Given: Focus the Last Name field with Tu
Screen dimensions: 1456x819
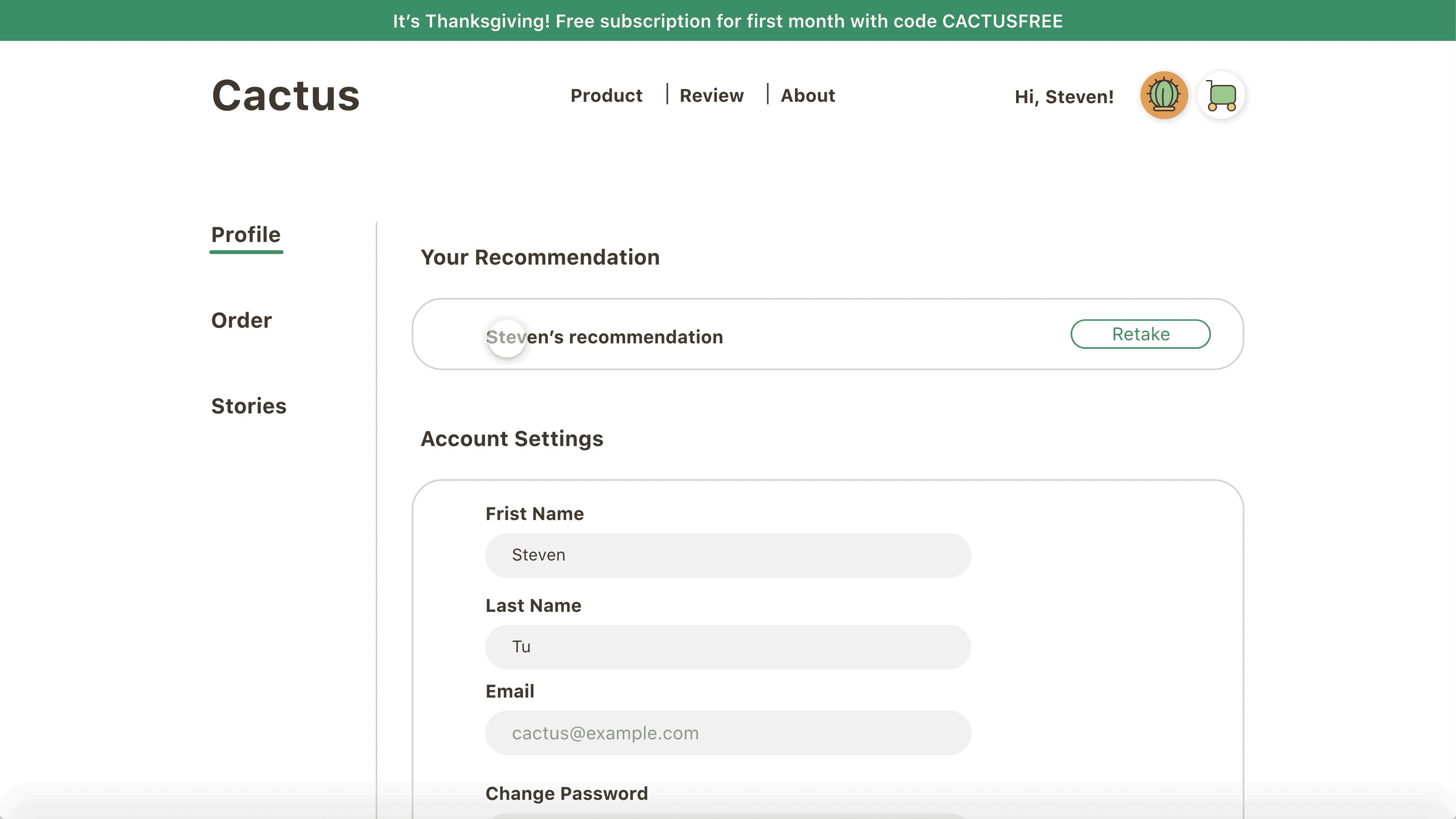Looking at the screenshot, I should click(x=728, y=647).
